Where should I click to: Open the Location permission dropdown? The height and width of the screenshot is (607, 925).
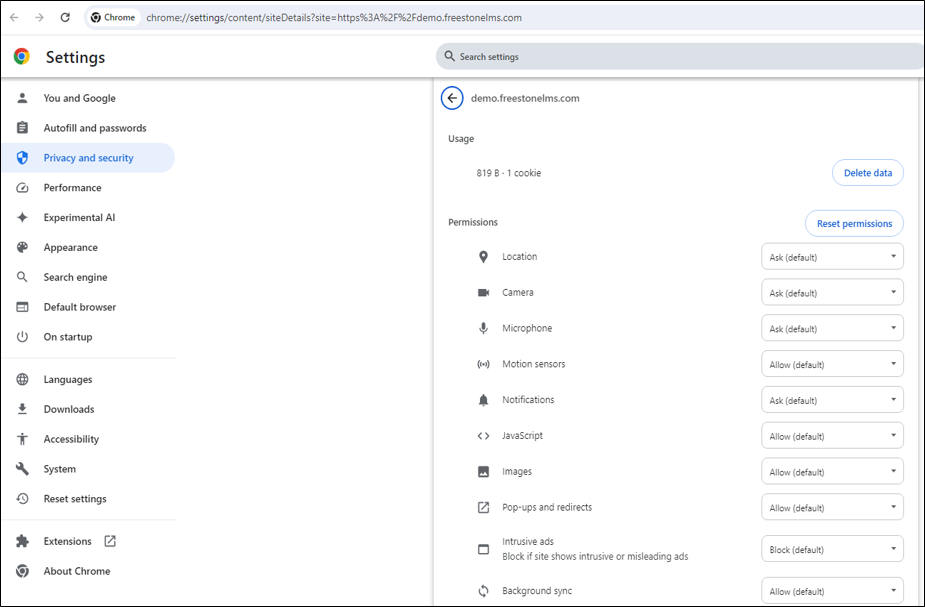pyautogui.click(x=832, y=256)
